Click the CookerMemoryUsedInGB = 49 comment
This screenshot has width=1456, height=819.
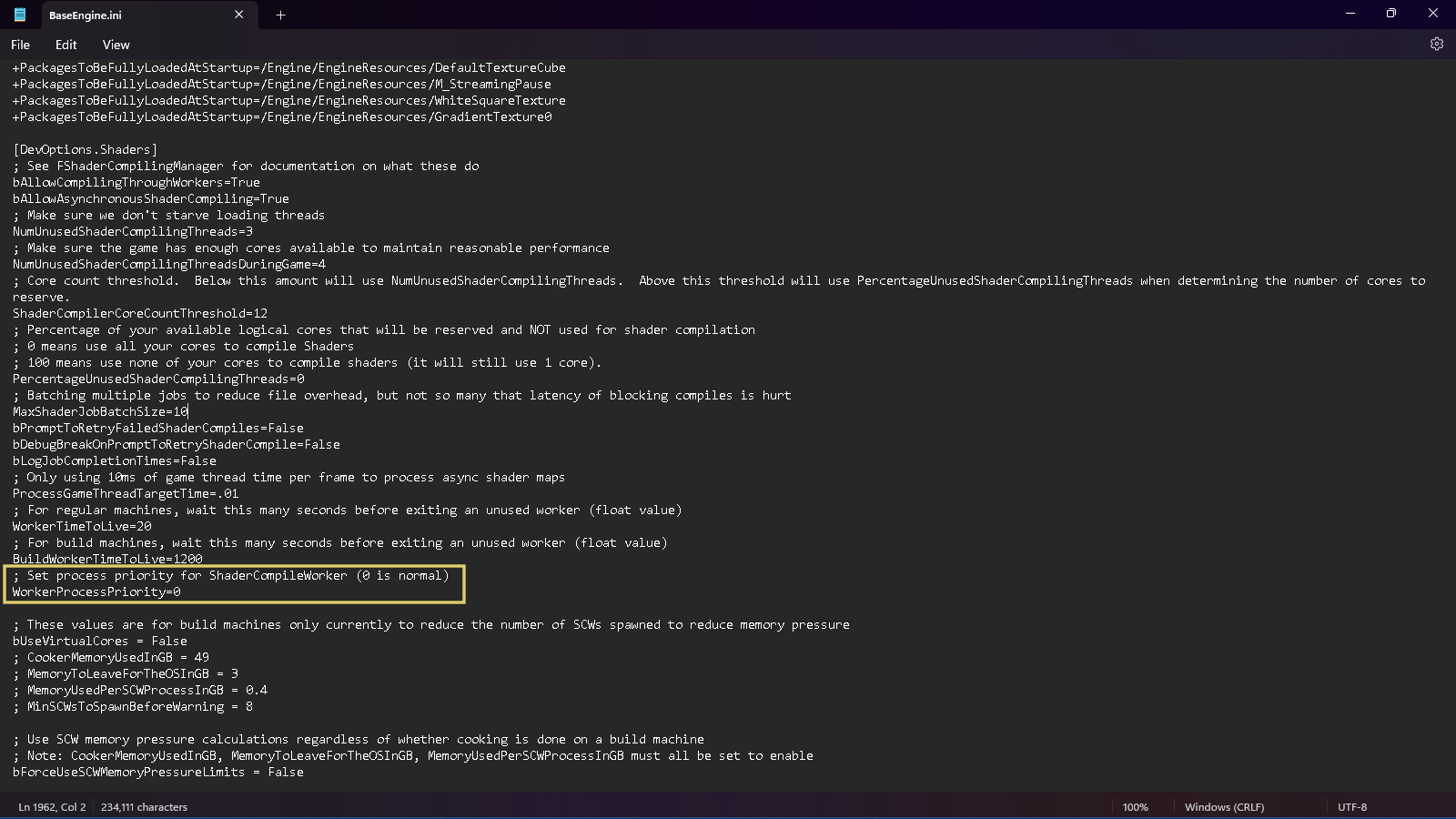(x=111, y=657)
